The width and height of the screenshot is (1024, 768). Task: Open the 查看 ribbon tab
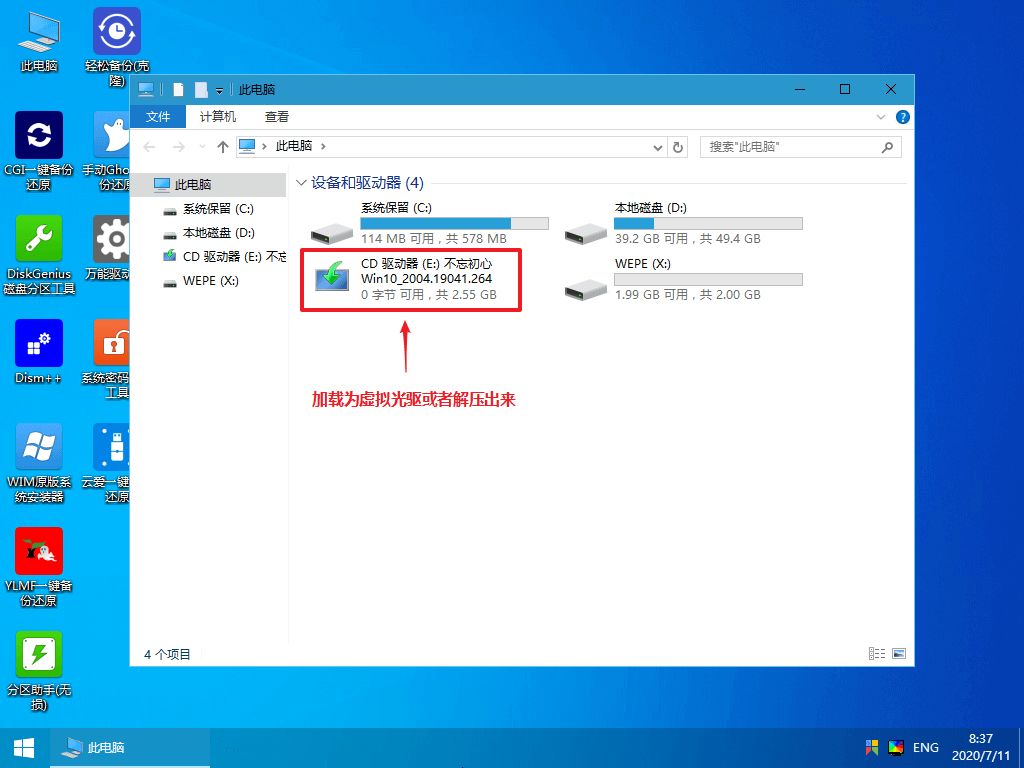277,117
